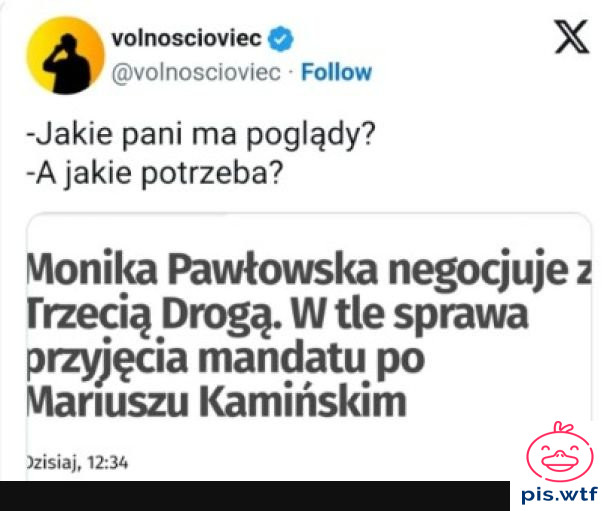Viewport: 610px width, 511px height.
Task: Click the word "negocjuje" in headline
Action: pos(478,270)
